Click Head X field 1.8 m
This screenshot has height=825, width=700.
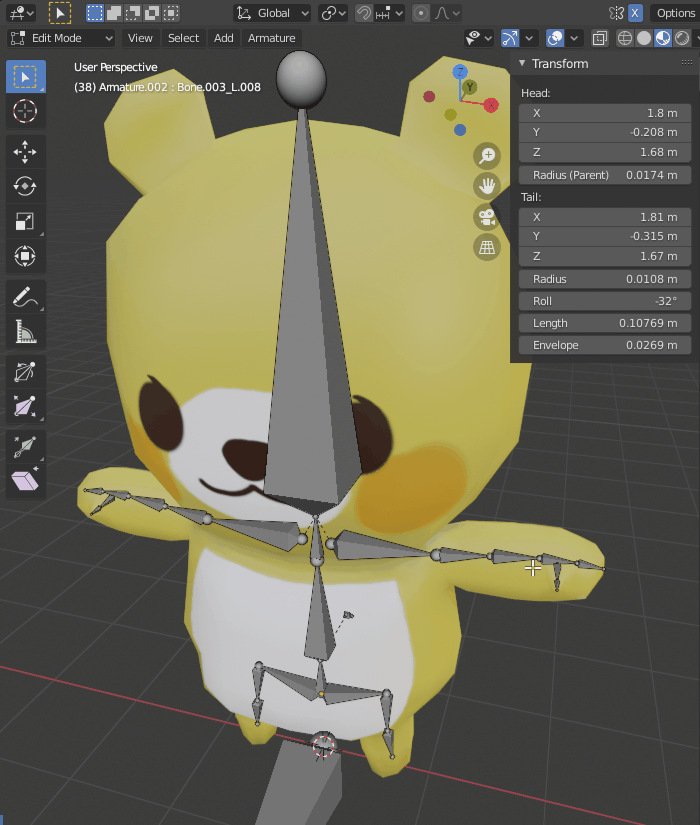coord(605,113)
